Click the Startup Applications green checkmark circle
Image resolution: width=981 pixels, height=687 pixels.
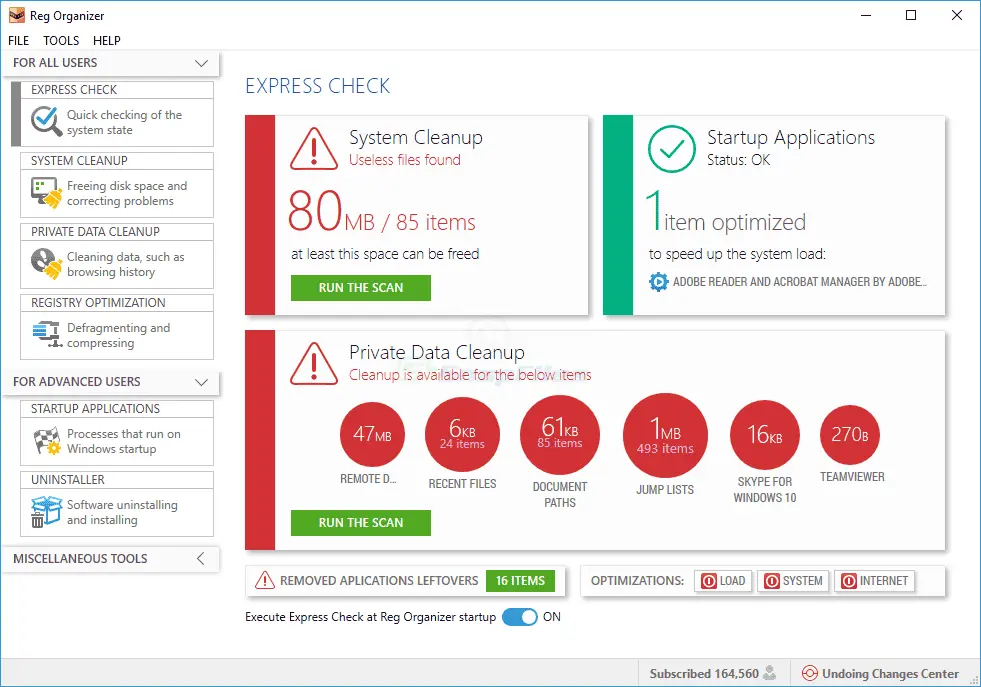click(671, 149)
